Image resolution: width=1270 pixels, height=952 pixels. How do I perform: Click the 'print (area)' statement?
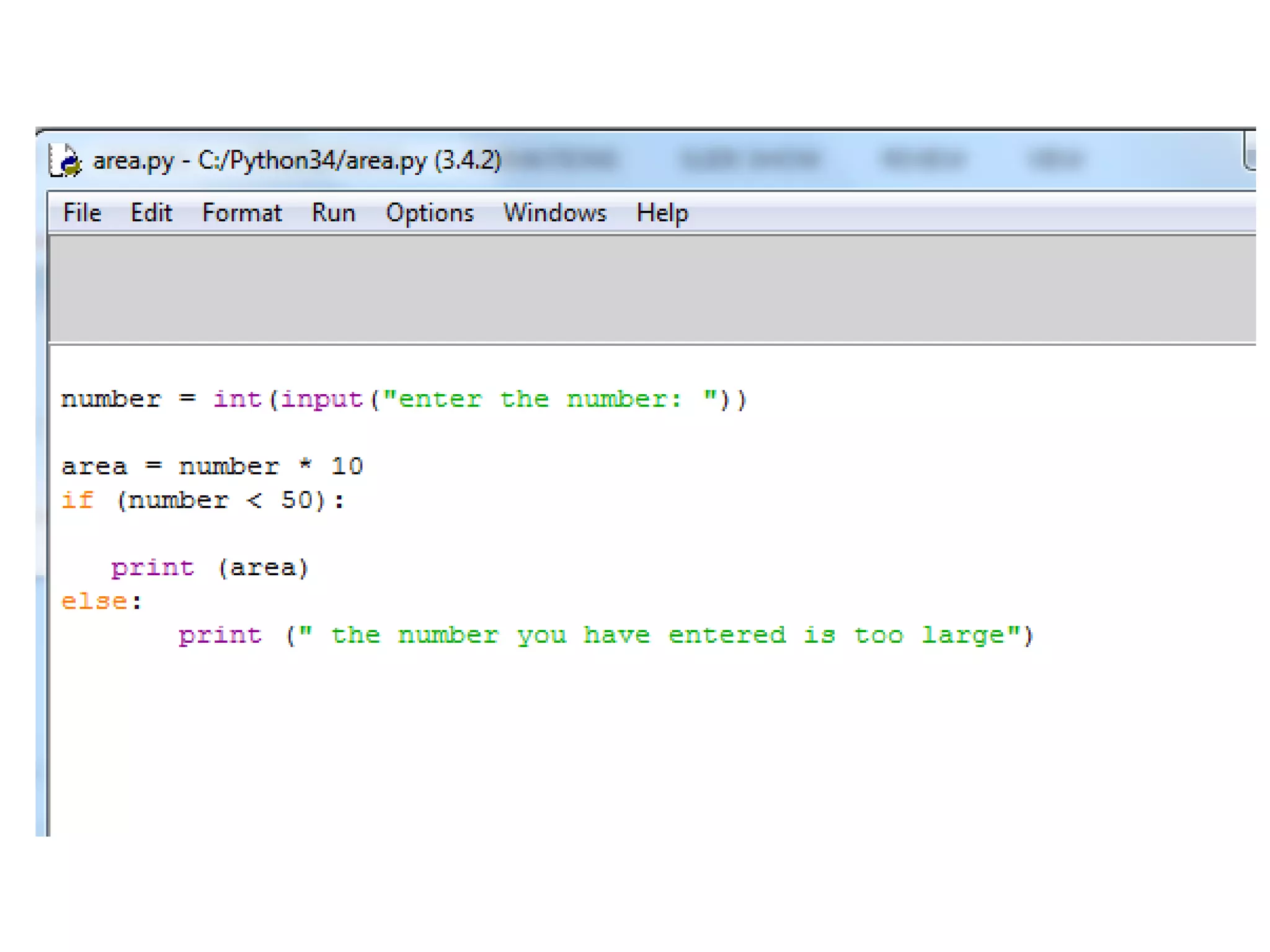210,568
